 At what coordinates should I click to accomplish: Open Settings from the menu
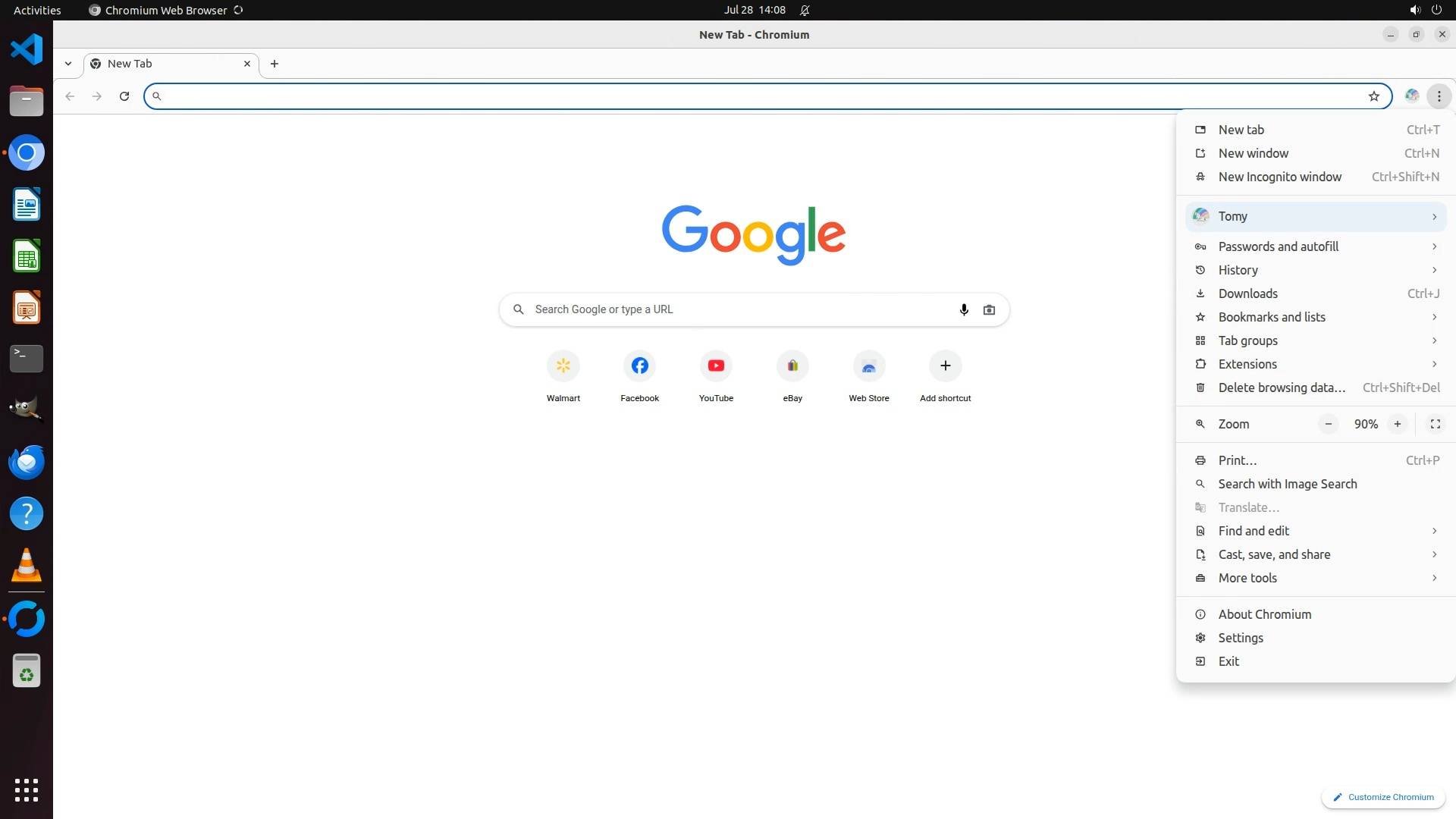[1241, 638]
